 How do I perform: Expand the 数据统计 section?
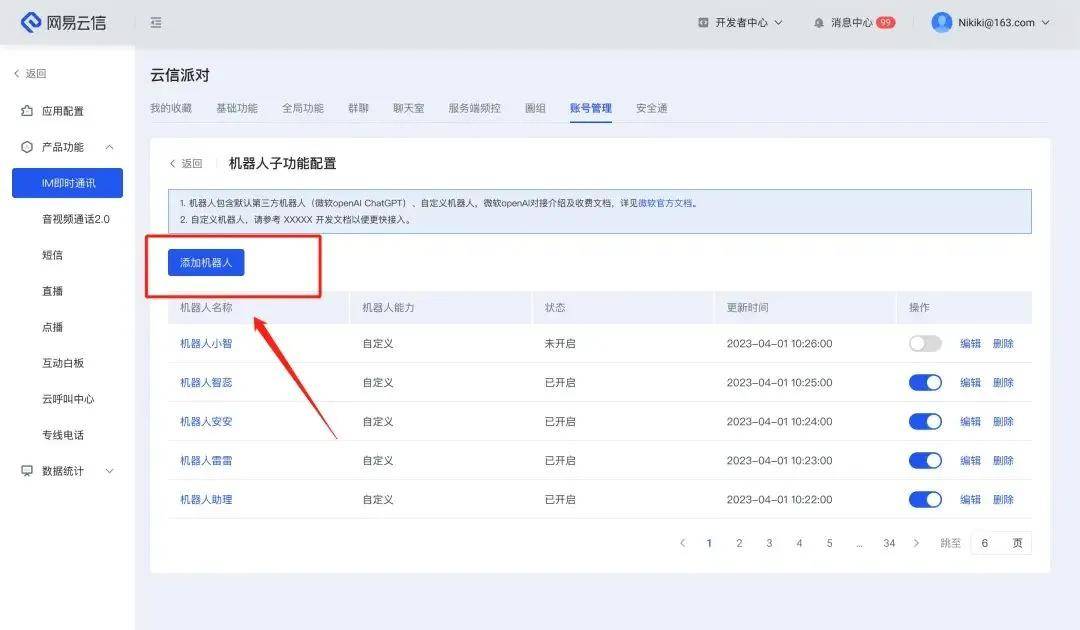64,470
